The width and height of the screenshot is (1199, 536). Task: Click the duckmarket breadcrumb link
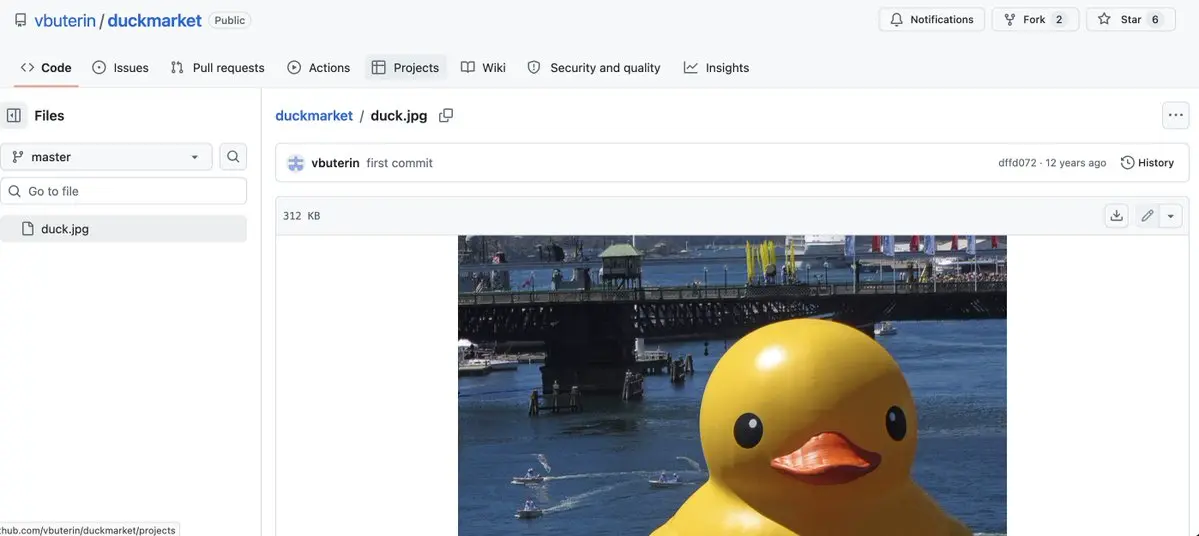[314, 115]
